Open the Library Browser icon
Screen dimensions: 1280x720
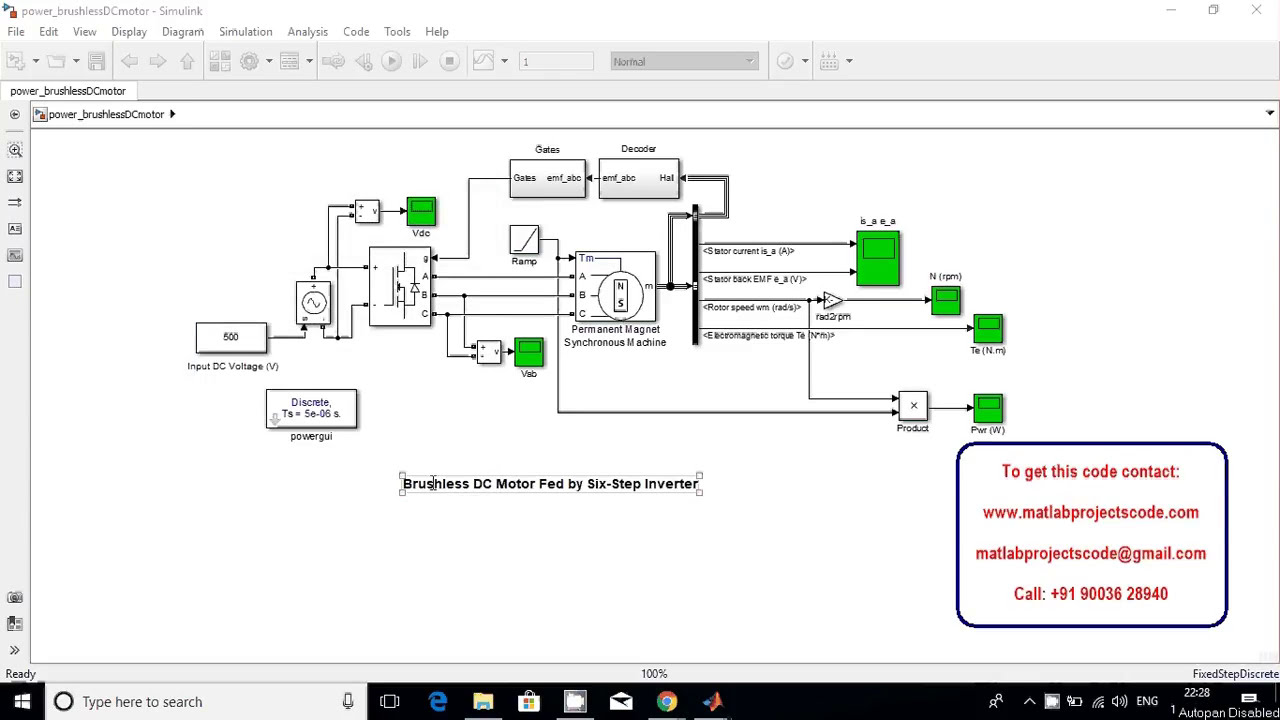tap(220, 62)
